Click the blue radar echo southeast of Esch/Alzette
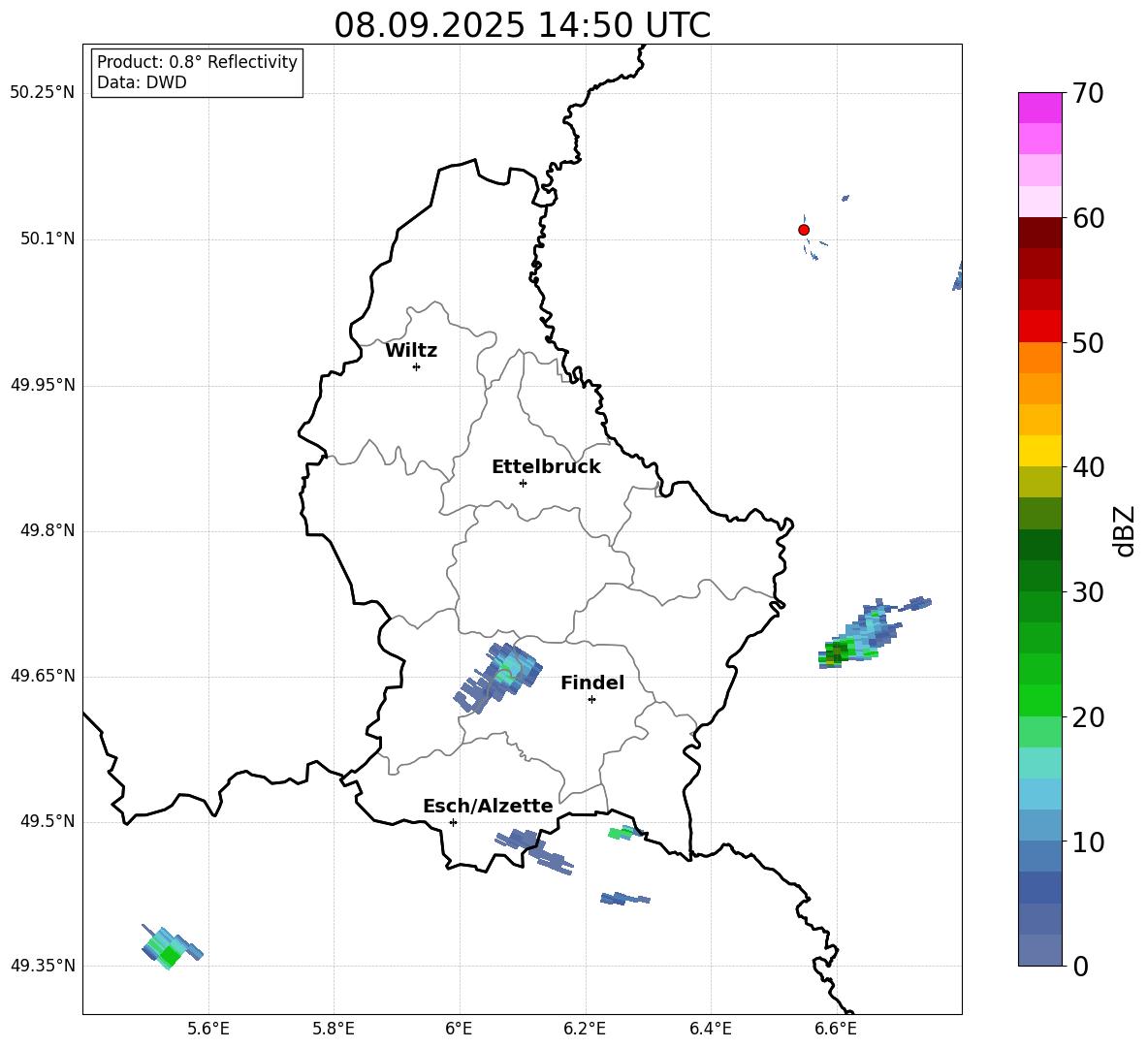The image size is (1148, 1048). (x=535, y=851)
